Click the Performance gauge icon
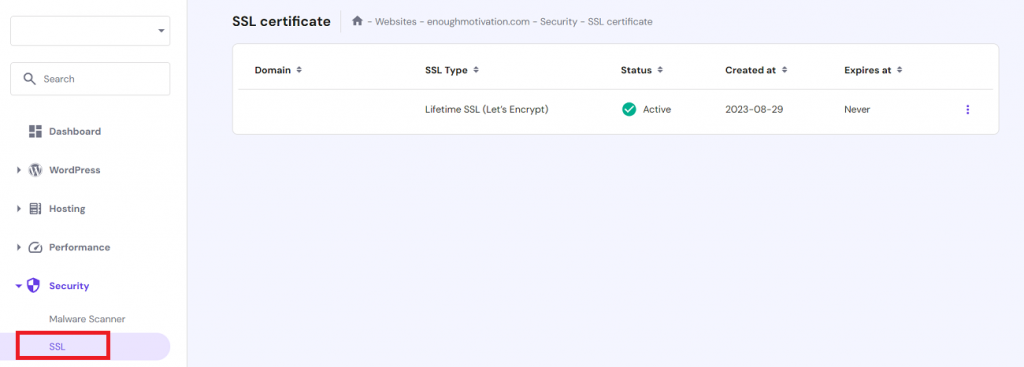The image size is (1024, 367). [35, 247]
